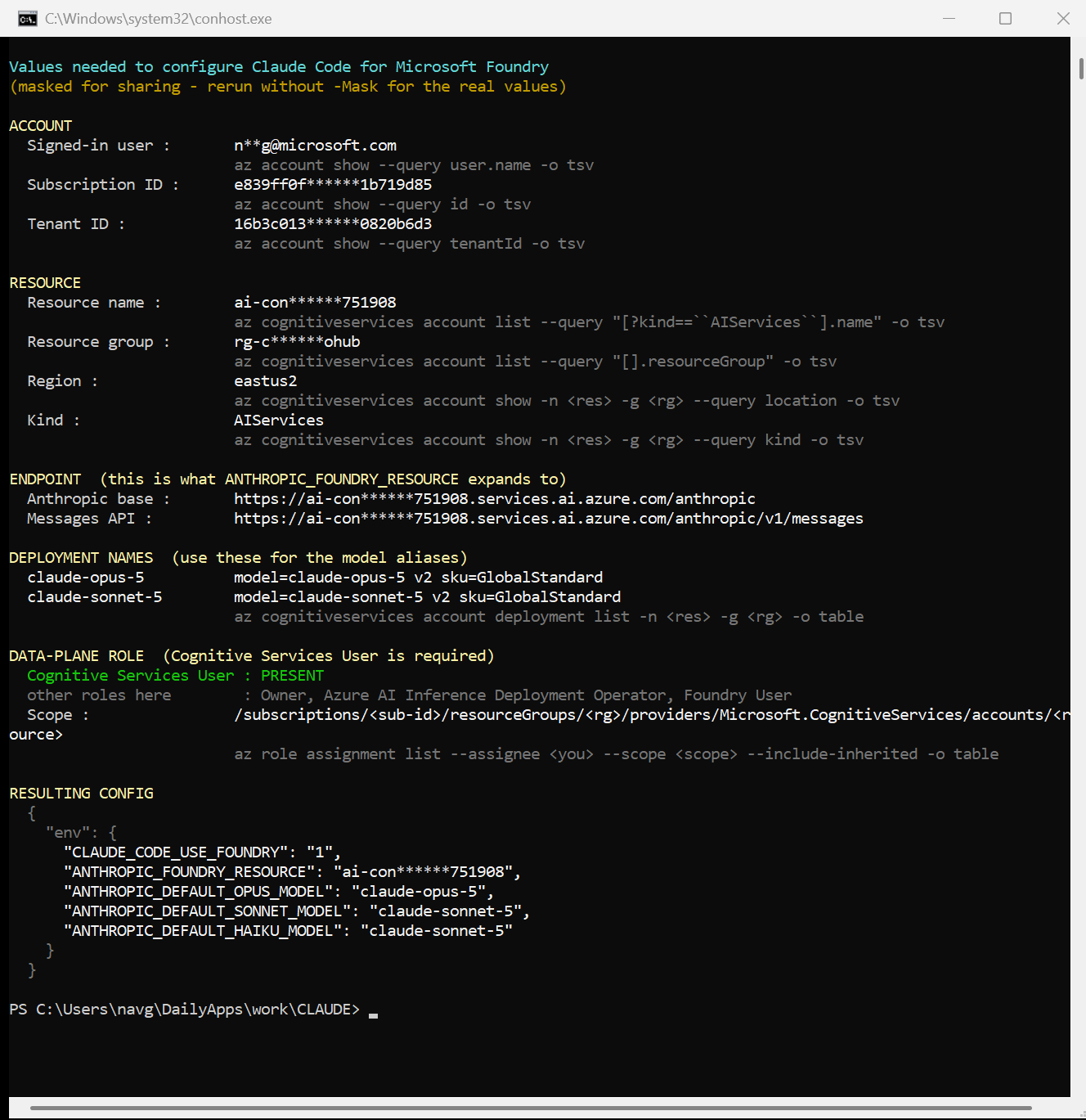Click the RESOURCE section heading
Screen dimensions: 1086x1120
(45, 283)
